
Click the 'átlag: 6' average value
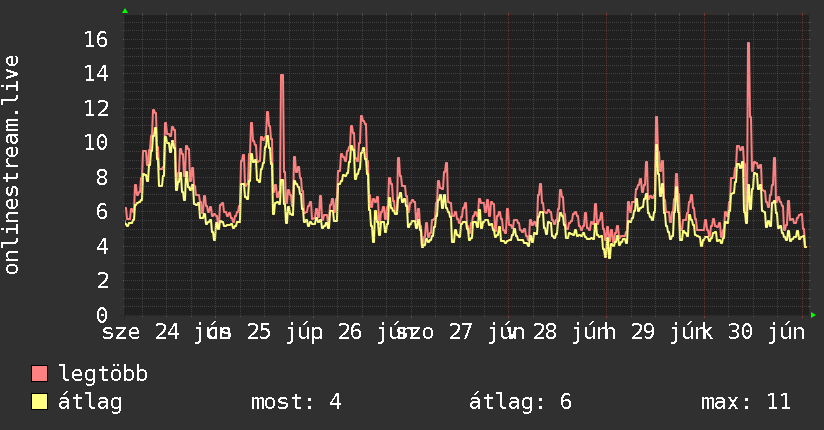click(520, 402)
